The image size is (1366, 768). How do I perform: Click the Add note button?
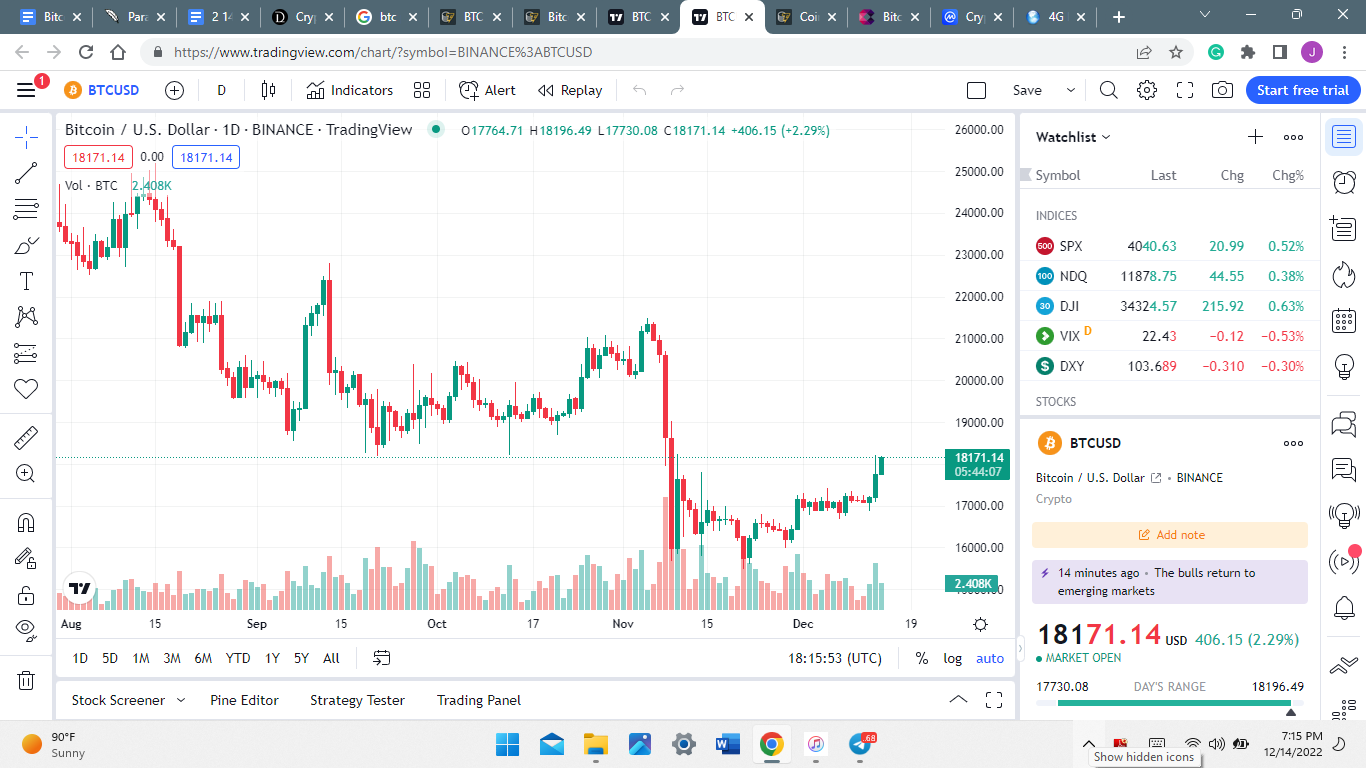pyautogui.click(x=1170, y=535)
